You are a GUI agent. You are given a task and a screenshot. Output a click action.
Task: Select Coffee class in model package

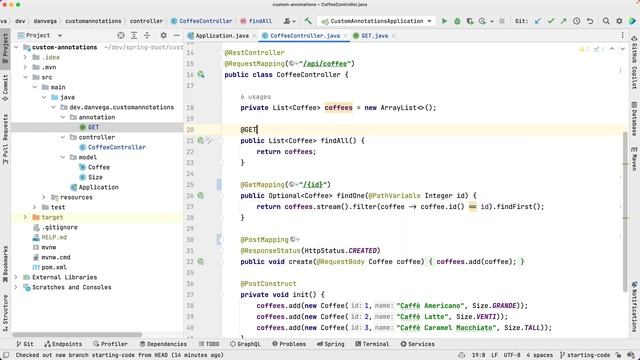pos(99,167)
